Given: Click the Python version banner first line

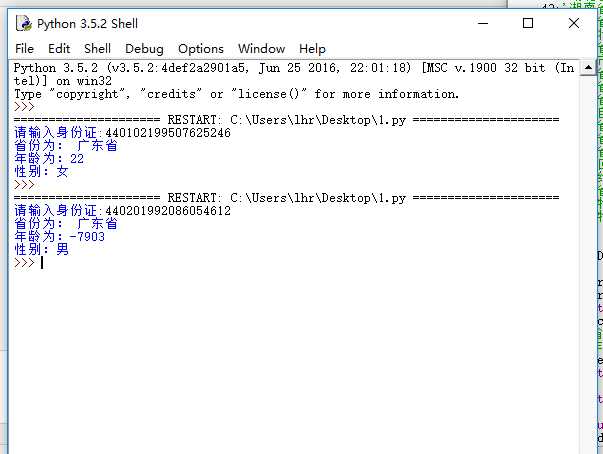Looking at the screenshot, I should pos(294,68).
